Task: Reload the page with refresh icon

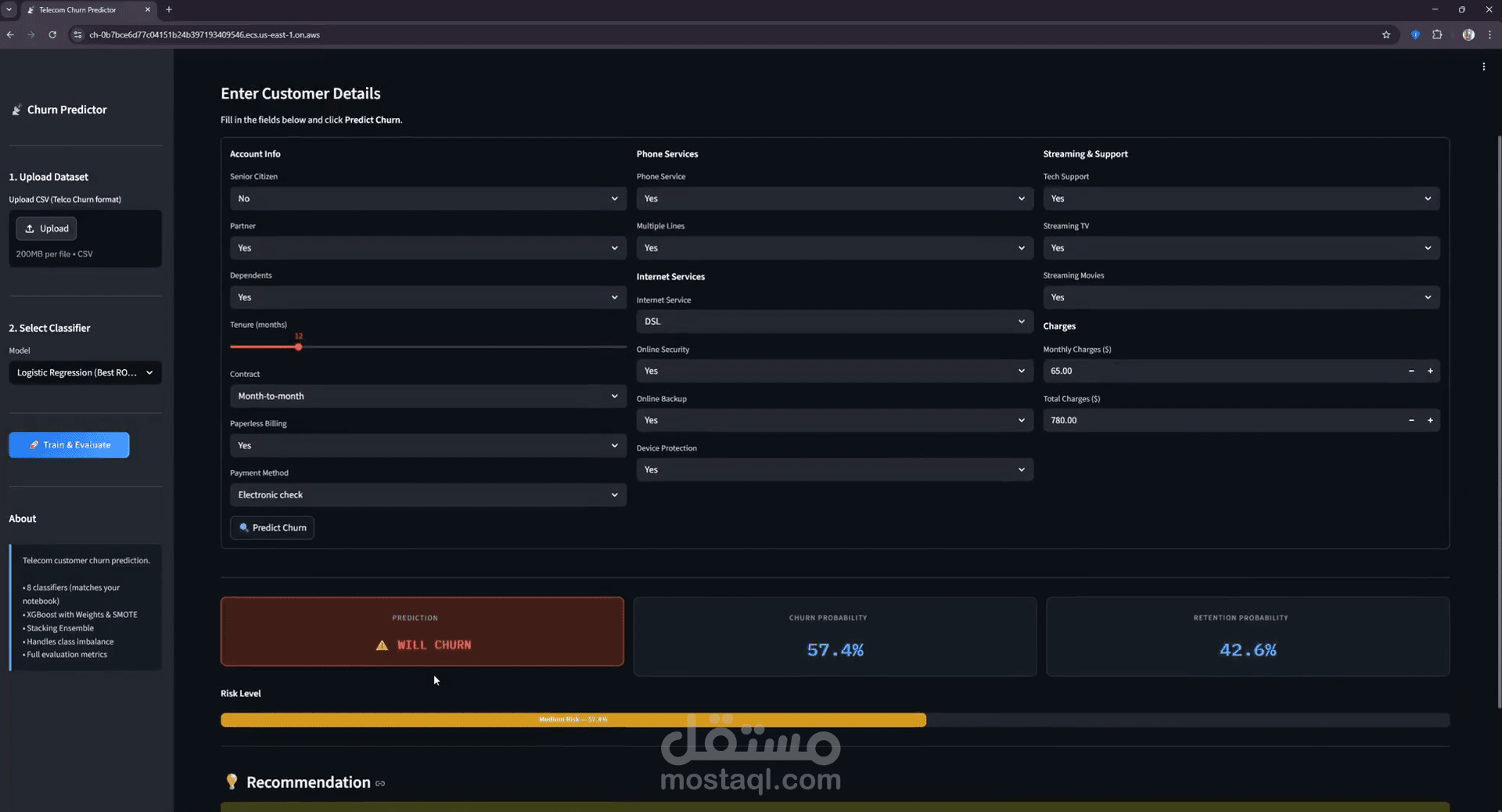Action: click(52, 34)
